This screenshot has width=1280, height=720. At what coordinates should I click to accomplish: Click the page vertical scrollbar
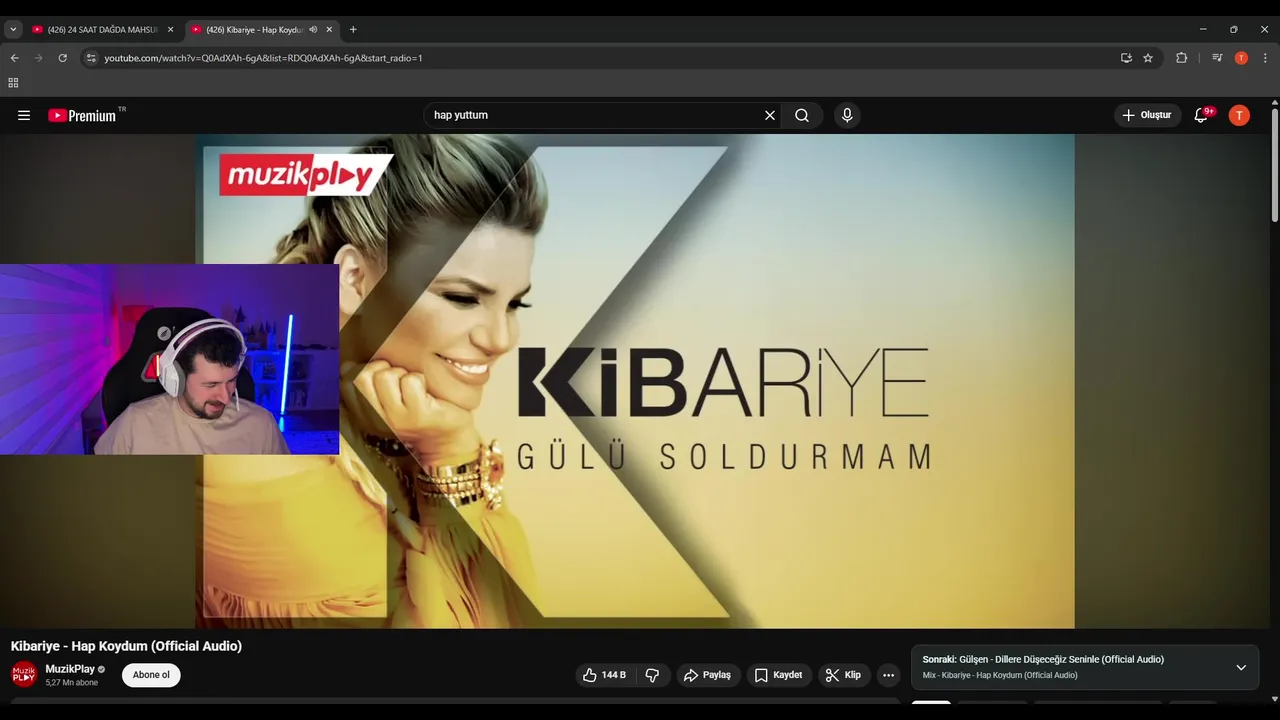pyautogui.click(x=1274, y=165)
